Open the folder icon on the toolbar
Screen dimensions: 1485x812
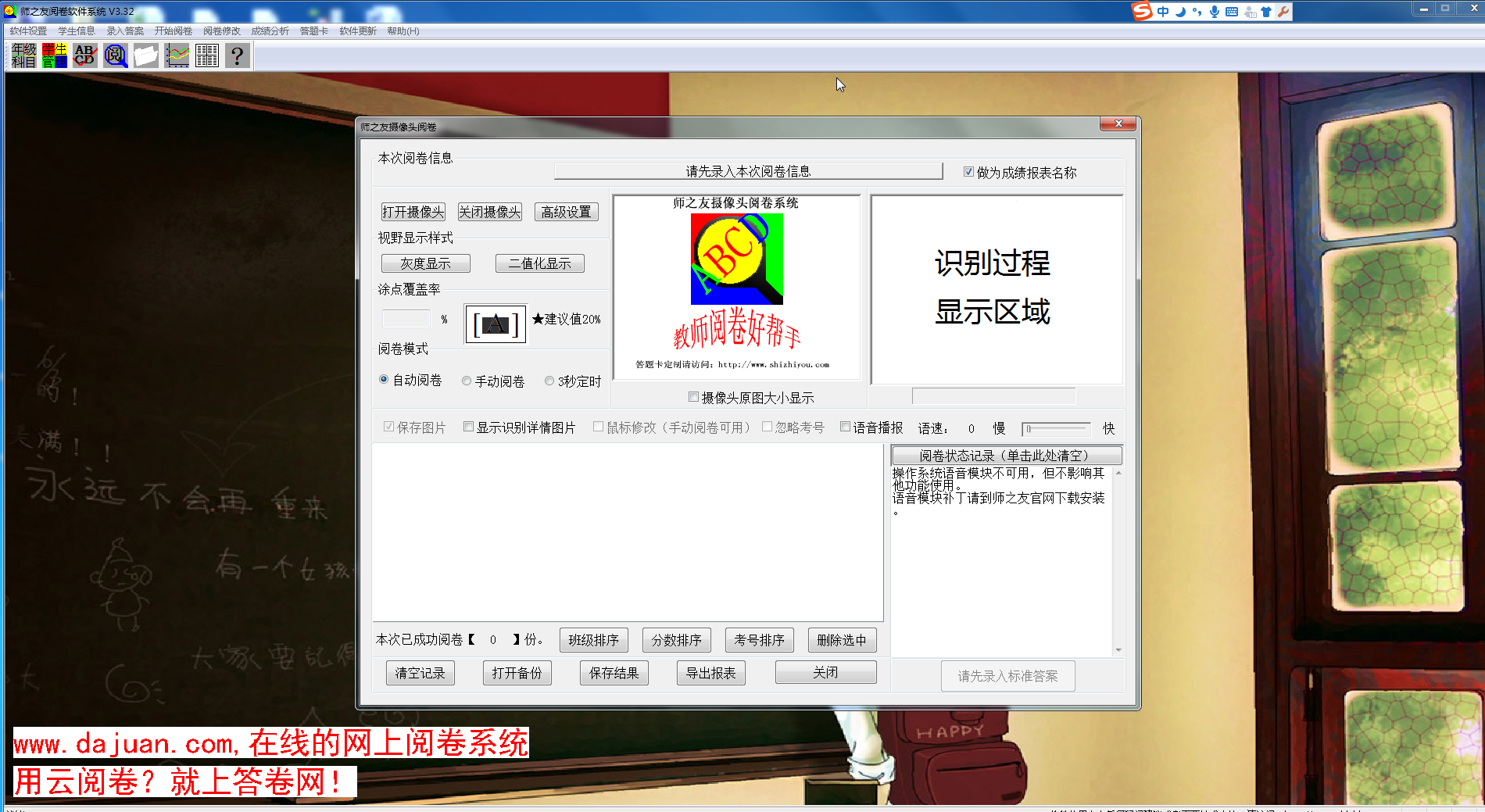(x=145, y=55)
